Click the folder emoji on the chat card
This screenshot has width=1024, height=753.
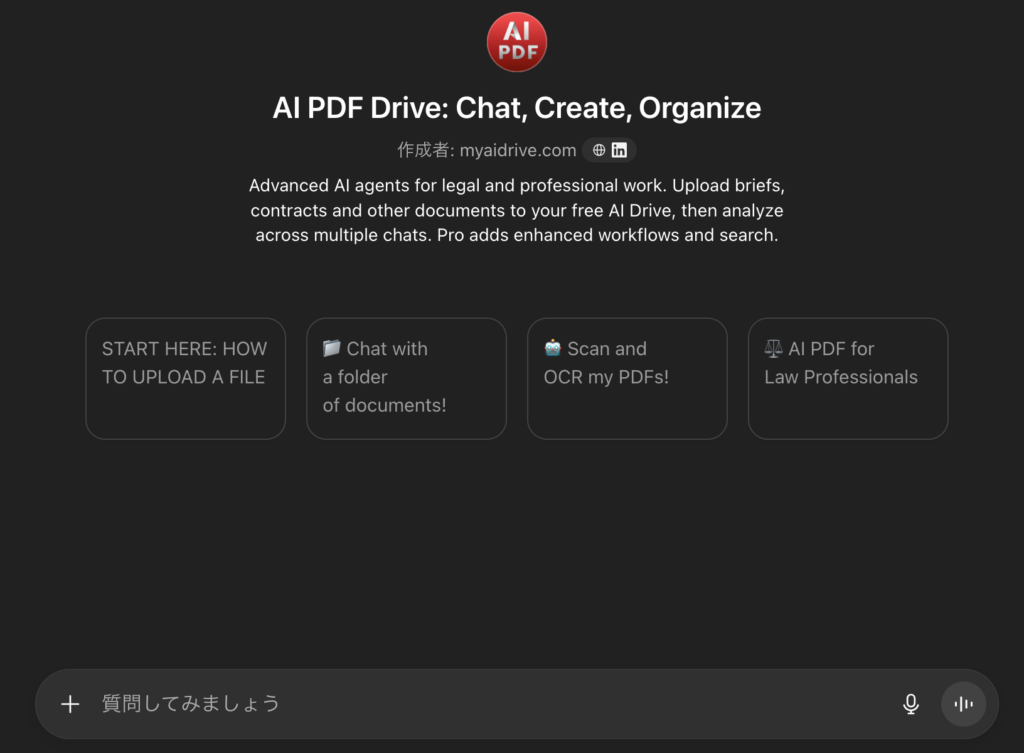(332, 348)
